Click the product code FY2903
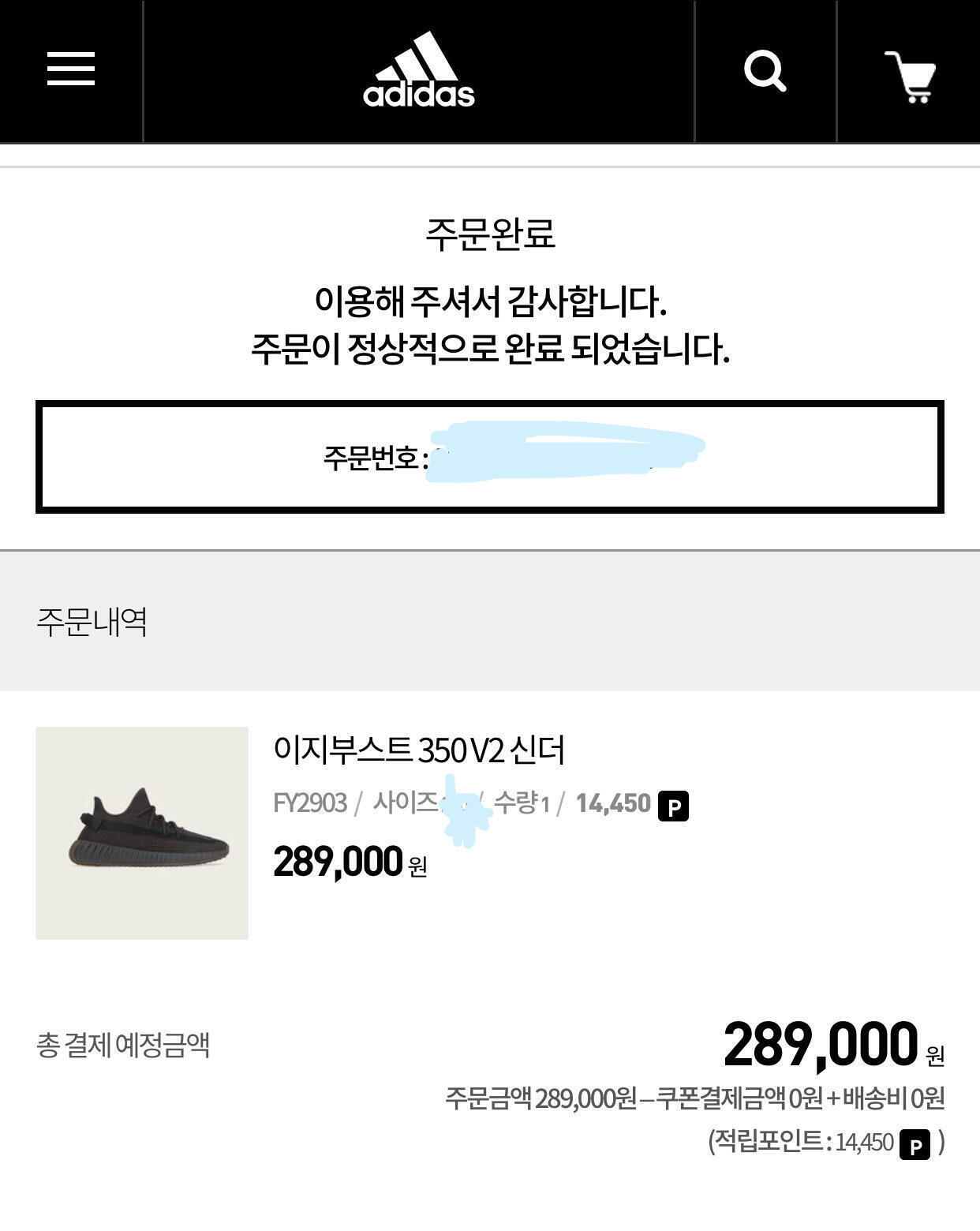 pyautogui.click(x=310, y=803)
